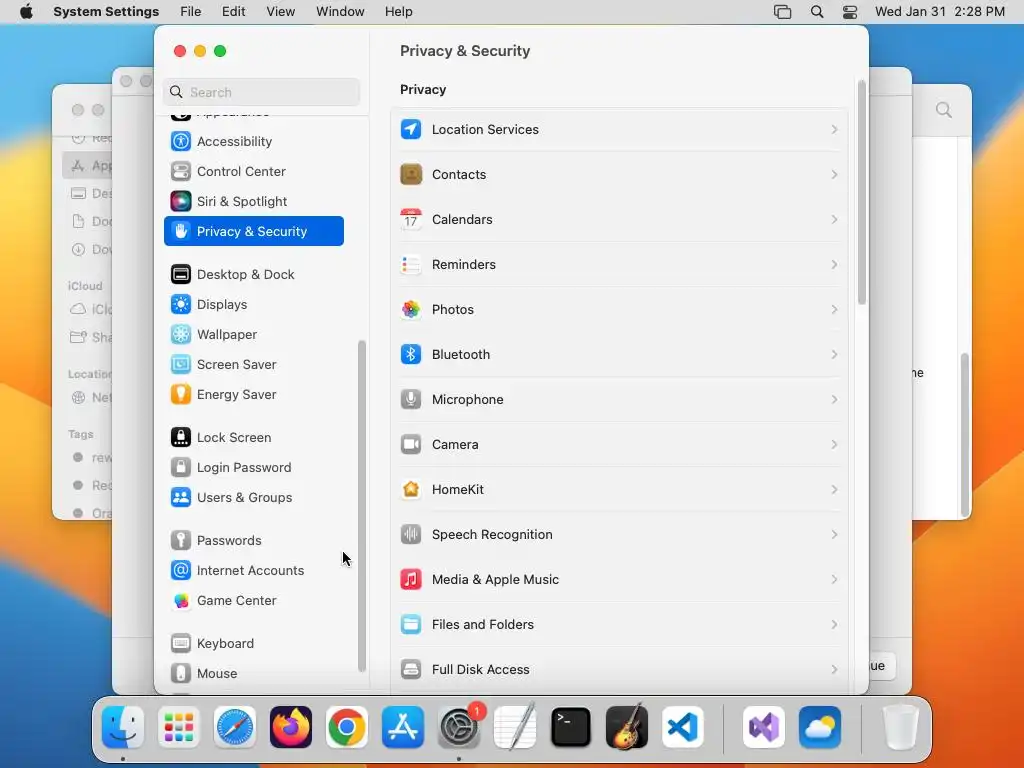
Task: Click the Full Disk Access icon
Action: (411, 669)
